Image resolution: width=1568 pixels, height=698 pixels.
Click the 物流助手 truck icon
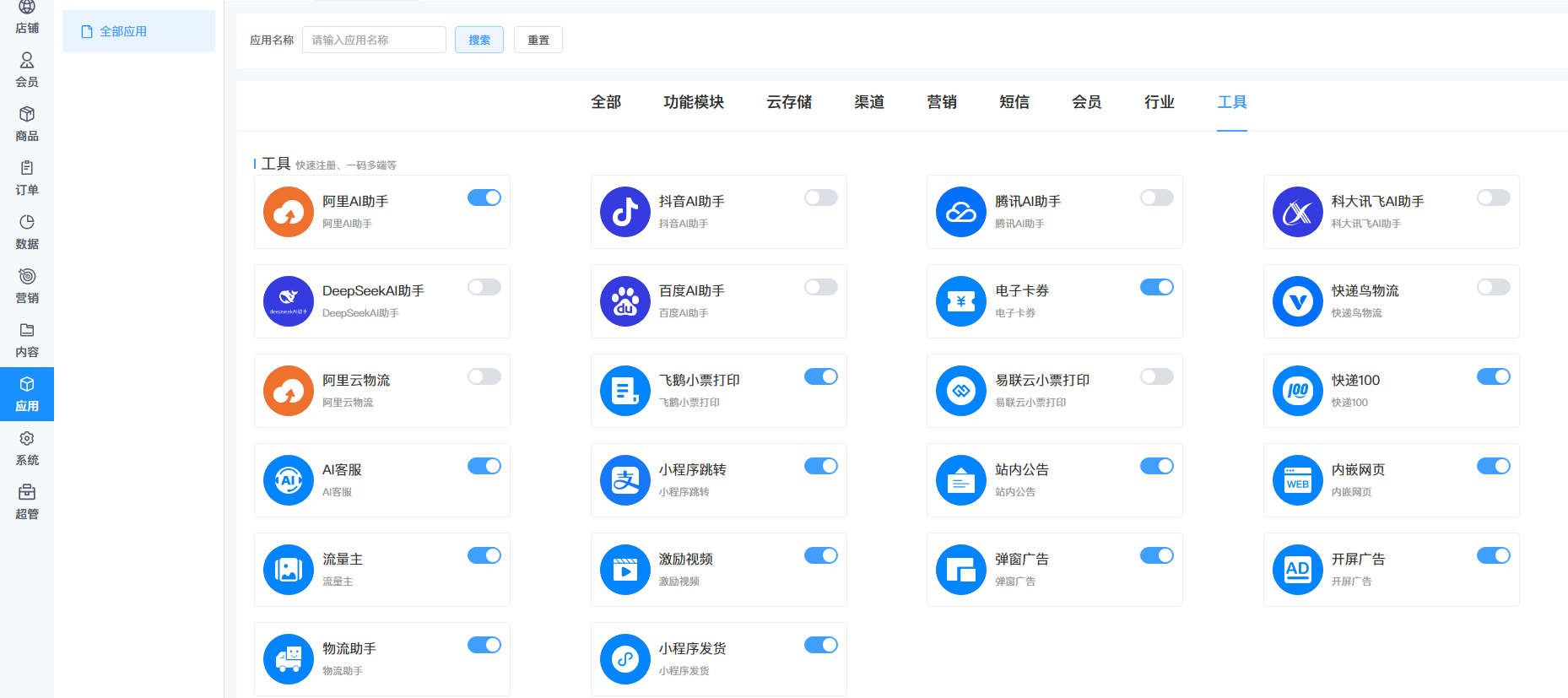tap(289, 659)
